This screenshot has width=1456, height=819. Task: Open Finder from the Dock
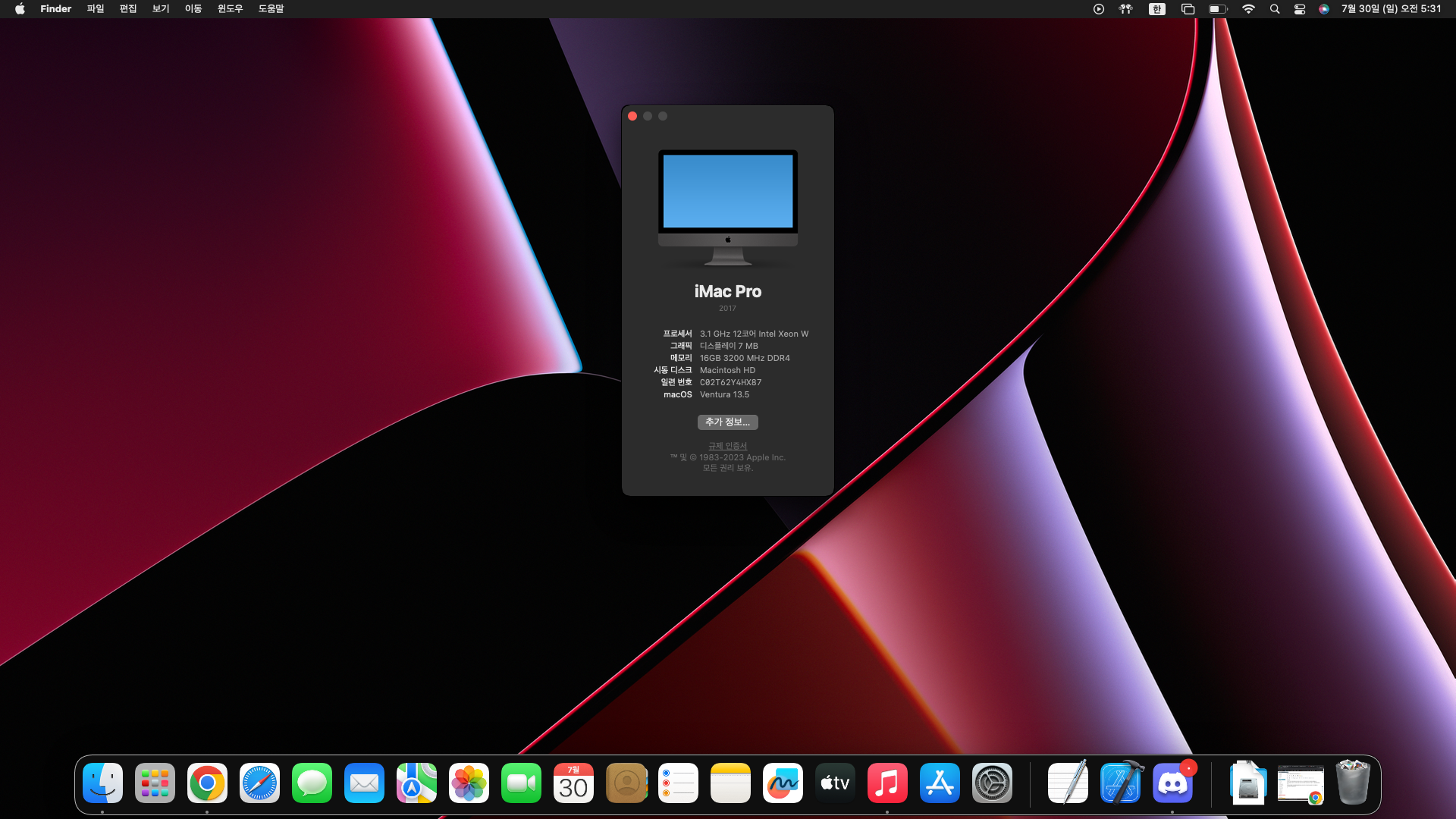click(102, 783)
